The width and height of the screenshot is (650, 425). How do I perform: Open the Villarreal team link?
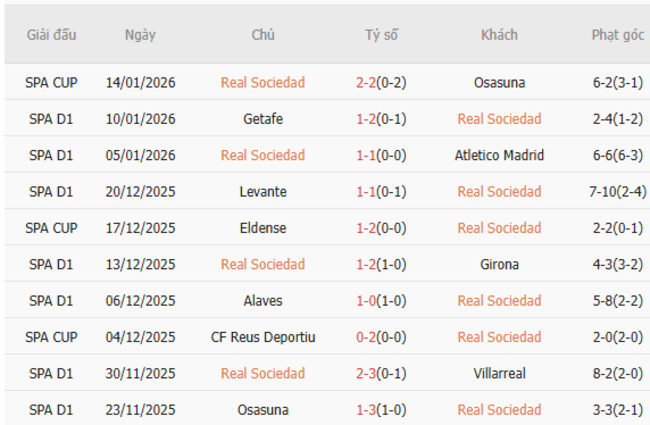point(499,373)
